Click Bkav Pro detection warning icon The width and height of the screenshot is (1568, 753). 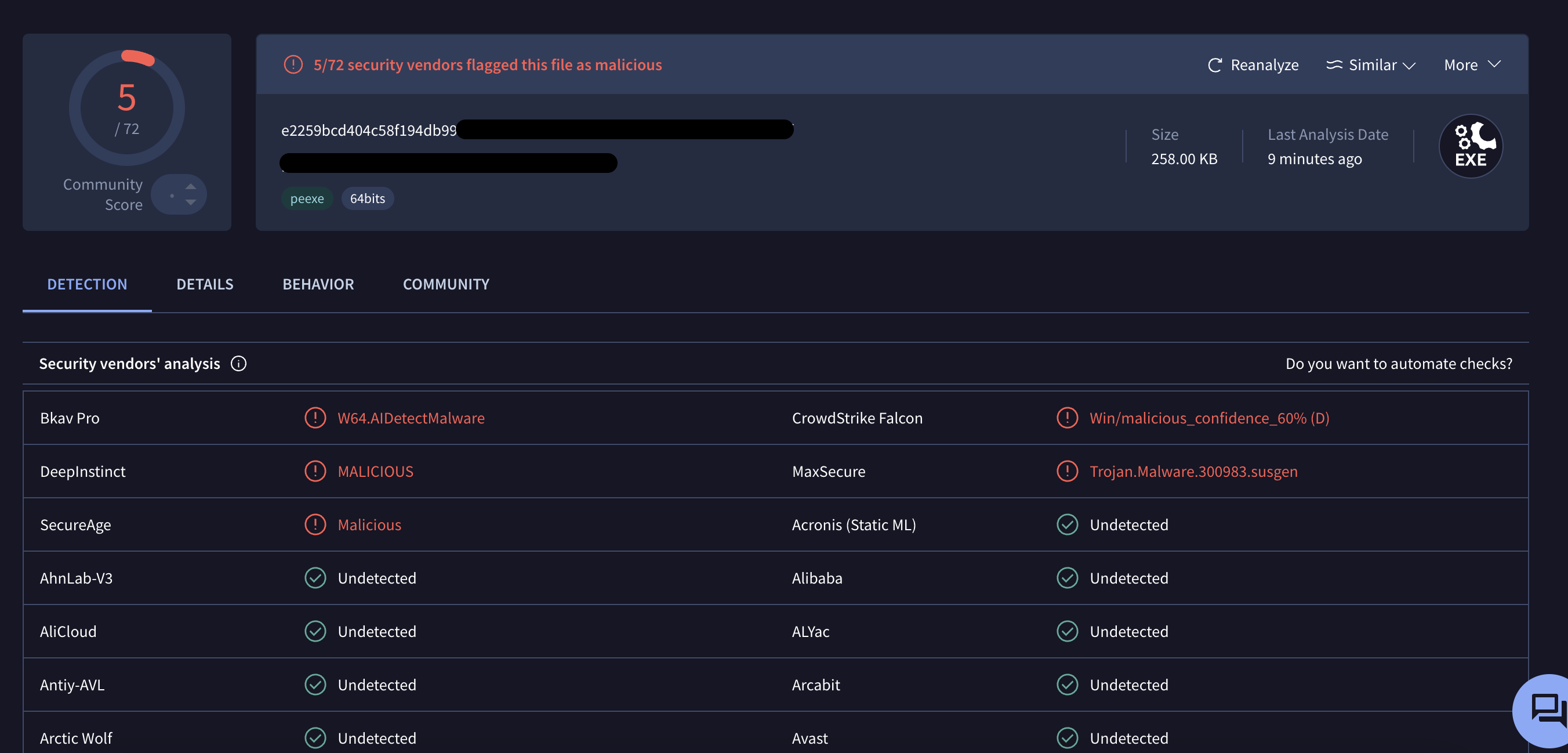[315, 418]
